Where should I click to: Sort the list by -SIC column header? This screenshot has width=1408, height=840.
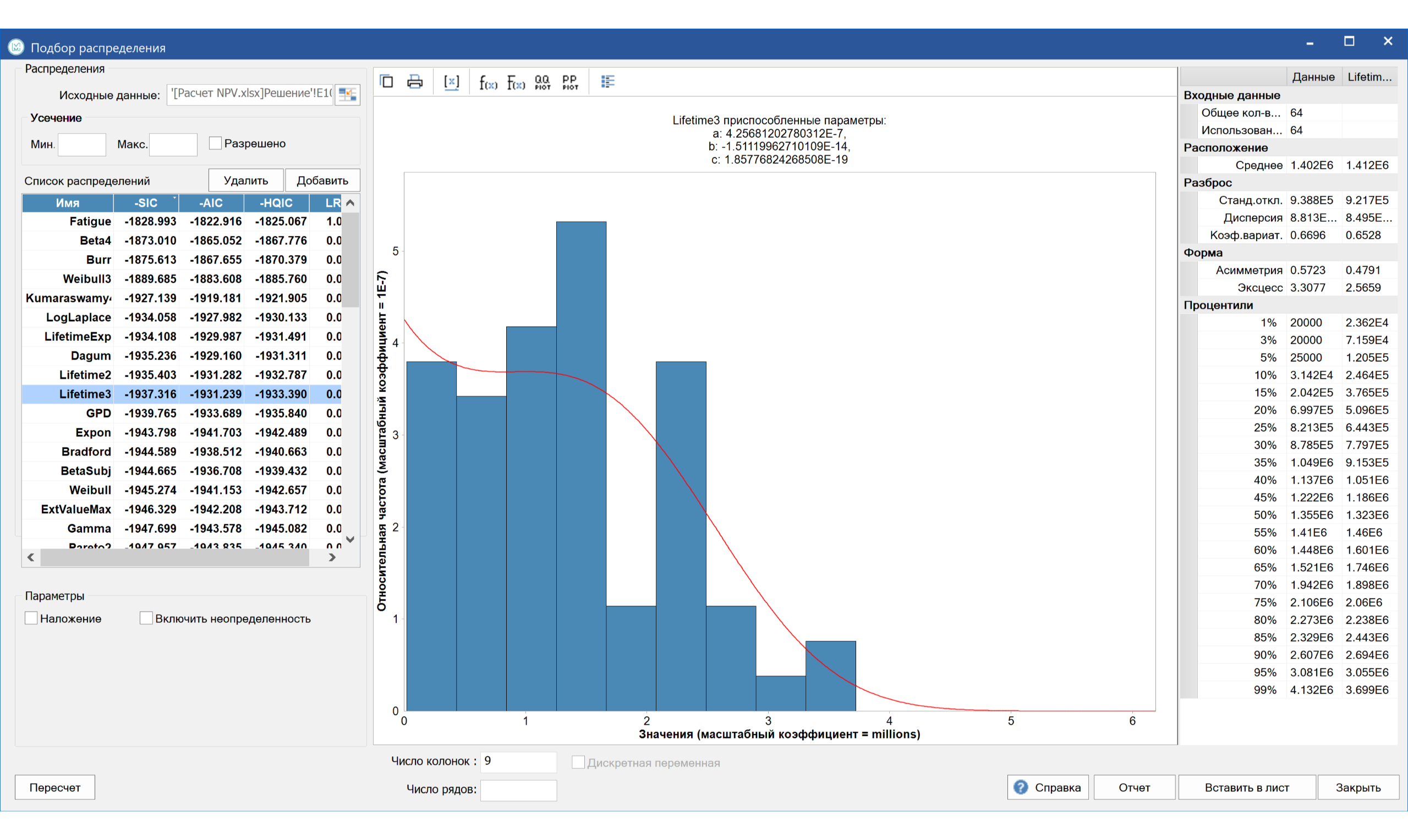[145, 202]
